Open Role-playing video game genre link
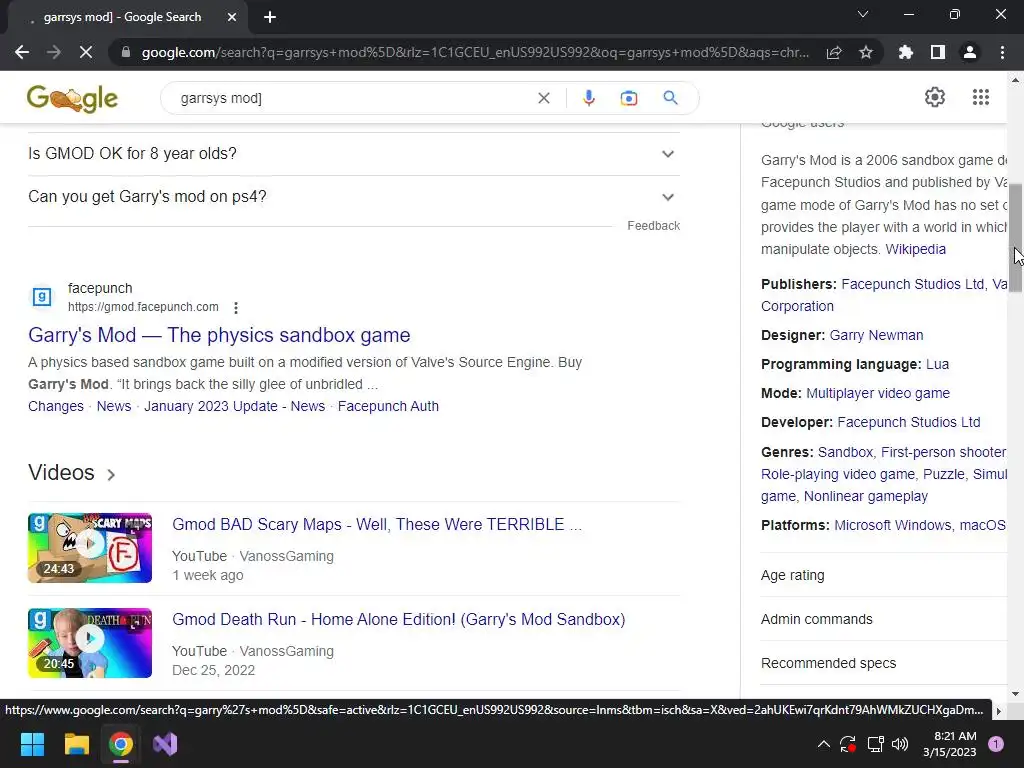Image resolution: width=1024 pixels, height=768 pixels. (838, 474)
